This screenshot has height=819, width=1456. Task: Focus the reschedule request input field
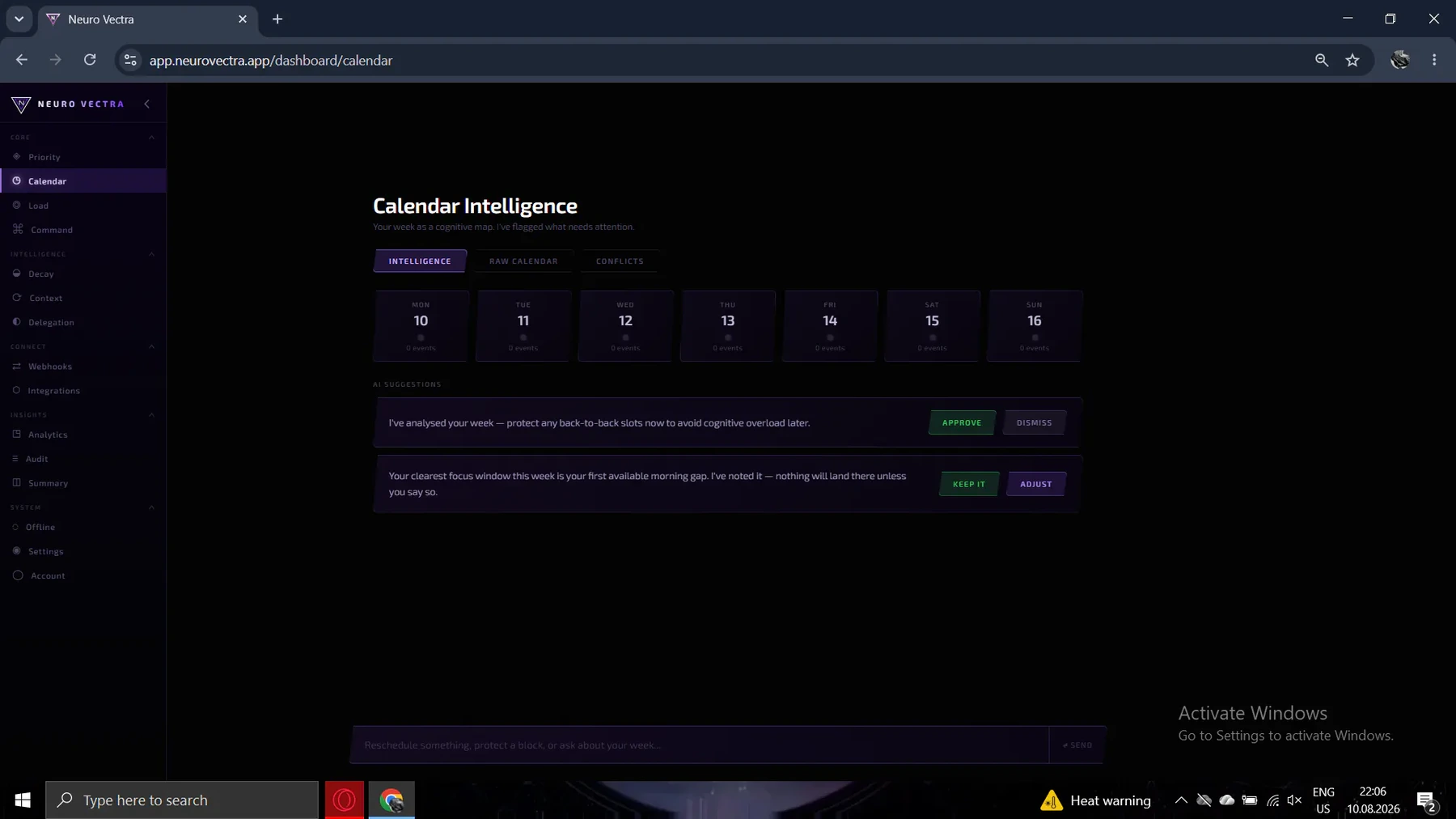pyautogui.click(x=700, y=745)
